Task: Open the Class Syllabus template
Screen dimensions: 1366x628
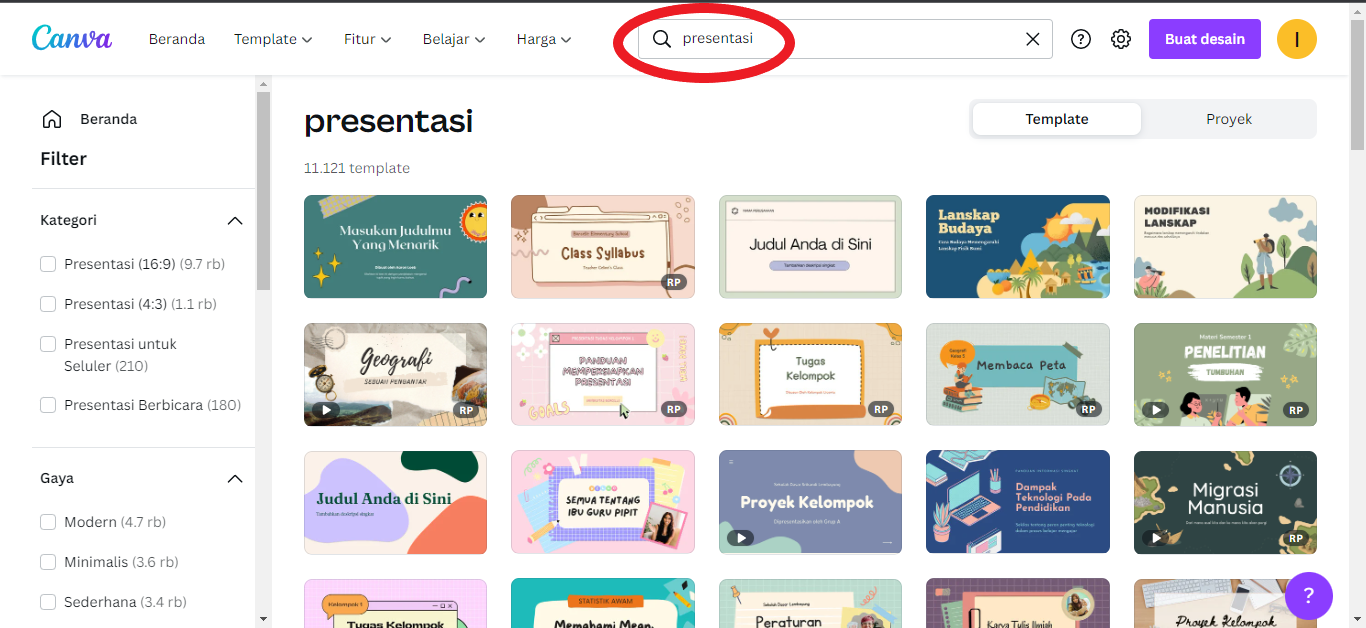Action: (x=603, y=247)
